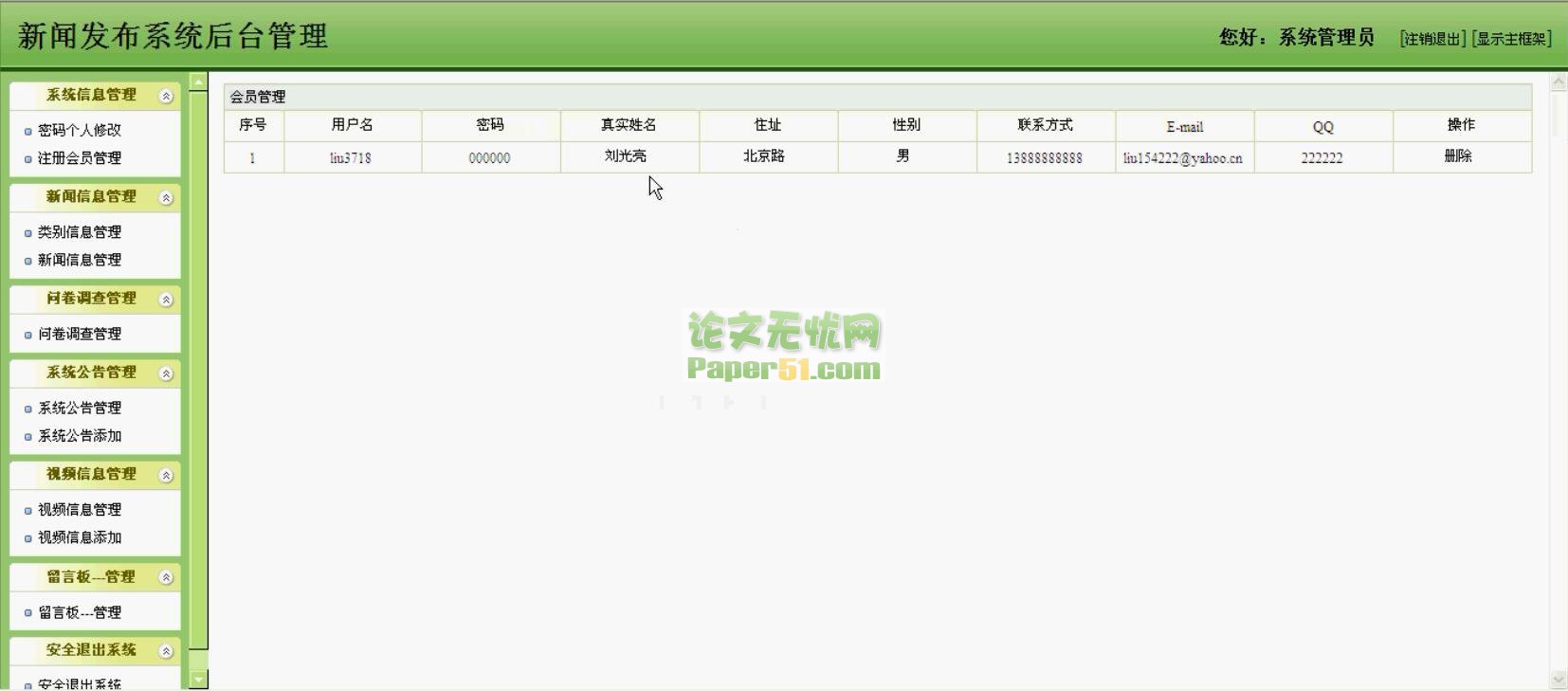The height and width of the screenshot is (691, 1568).
Task: Delete member liu3718 via 删除 link
Action: (1458, 156)
